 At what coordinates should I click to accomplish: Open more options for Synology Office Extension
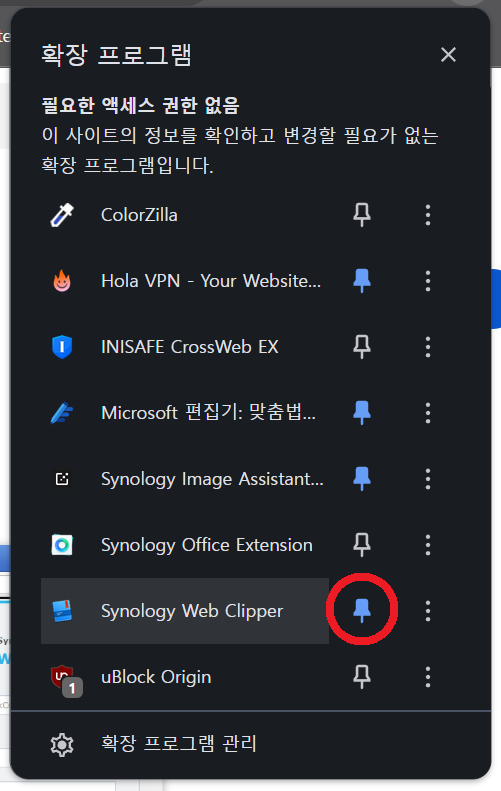428,545
